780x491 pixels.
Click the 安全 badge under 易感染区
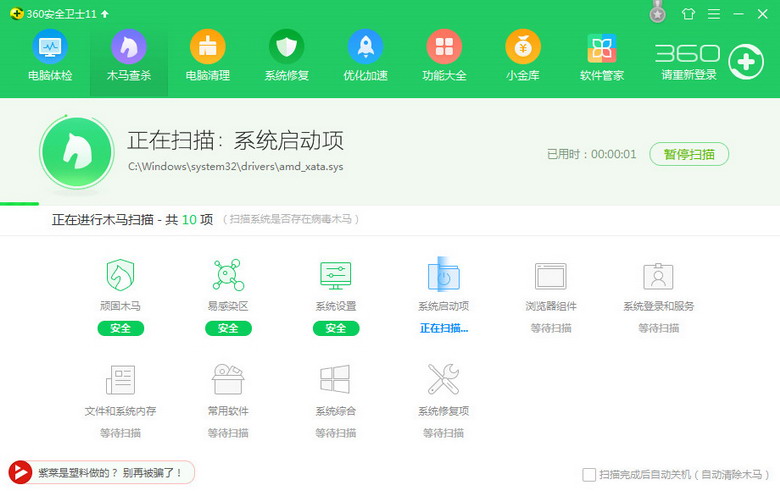228,328
